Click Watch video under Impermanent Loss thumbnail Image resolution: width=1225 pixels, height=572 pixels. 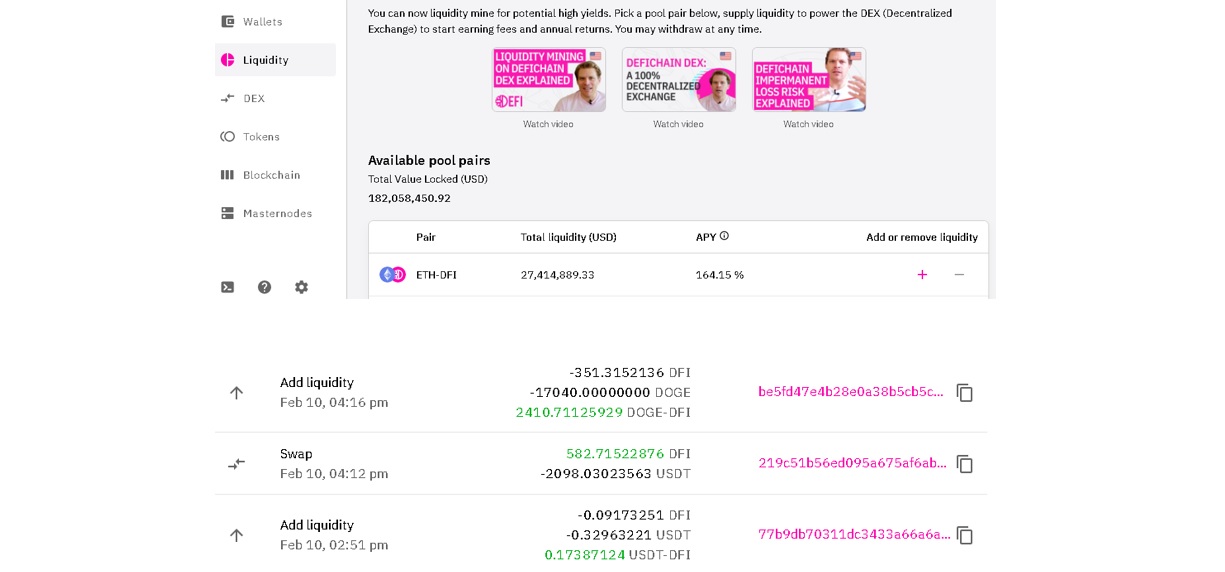click(x=808, y=124)
